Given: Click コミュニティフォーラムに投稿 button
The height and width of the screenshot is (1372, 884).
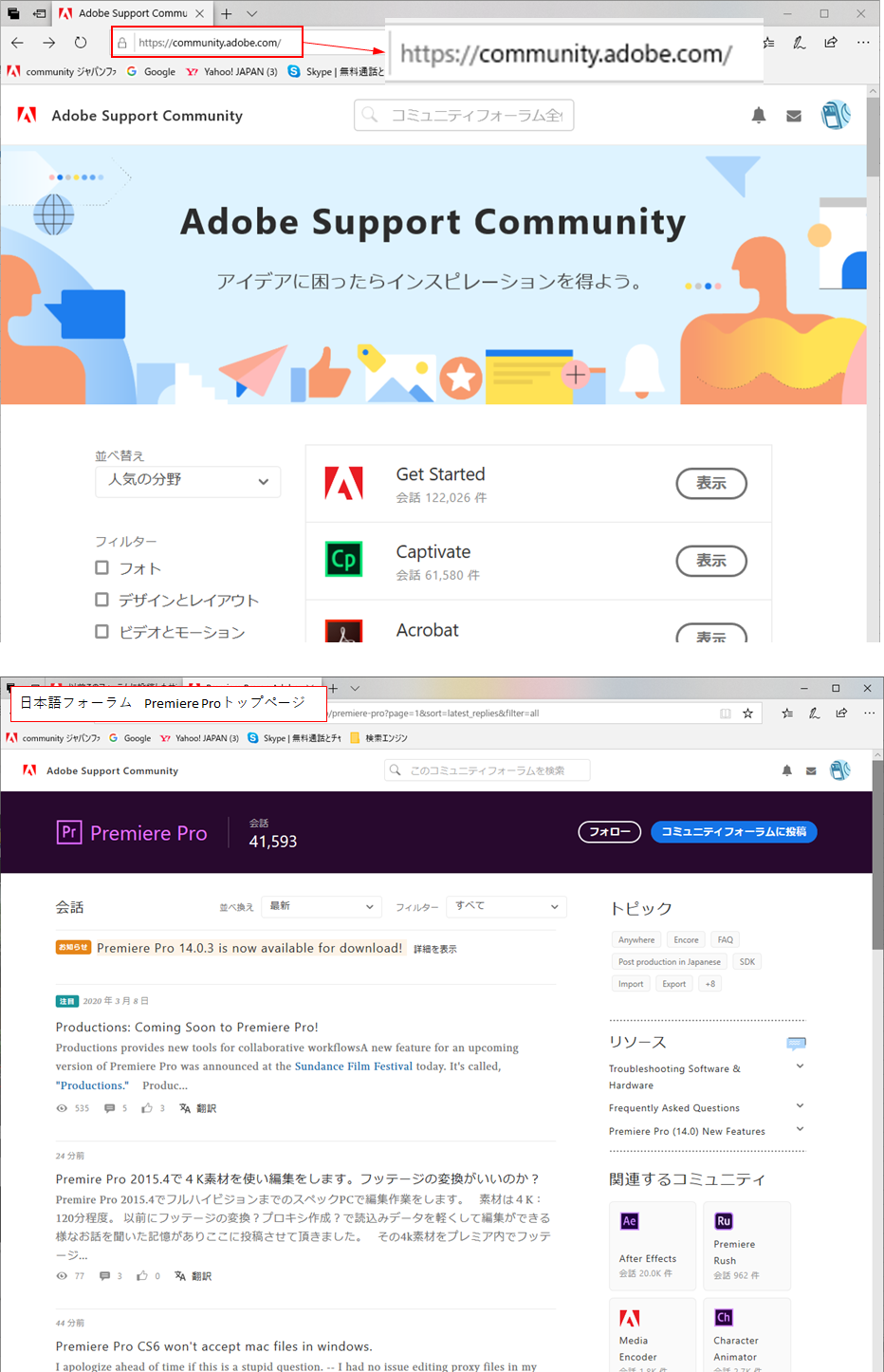Looking at the screenshot, I should click(734, 832).
